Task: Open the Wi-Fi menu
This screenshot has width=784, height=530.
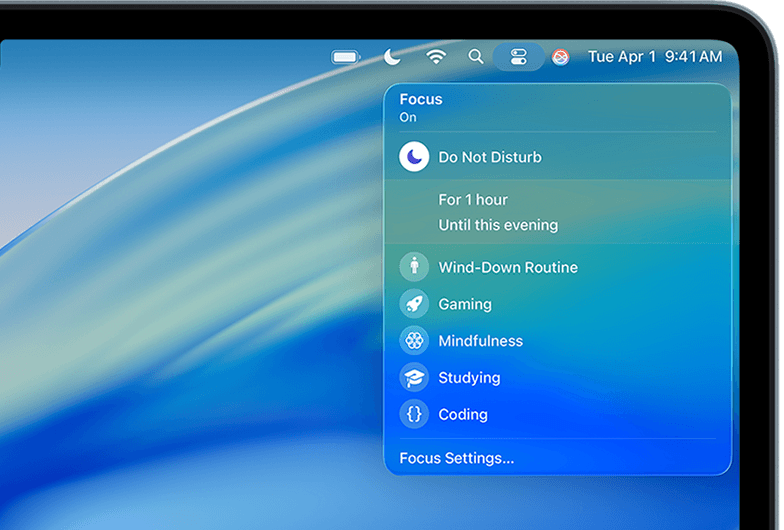Action: 436,56
